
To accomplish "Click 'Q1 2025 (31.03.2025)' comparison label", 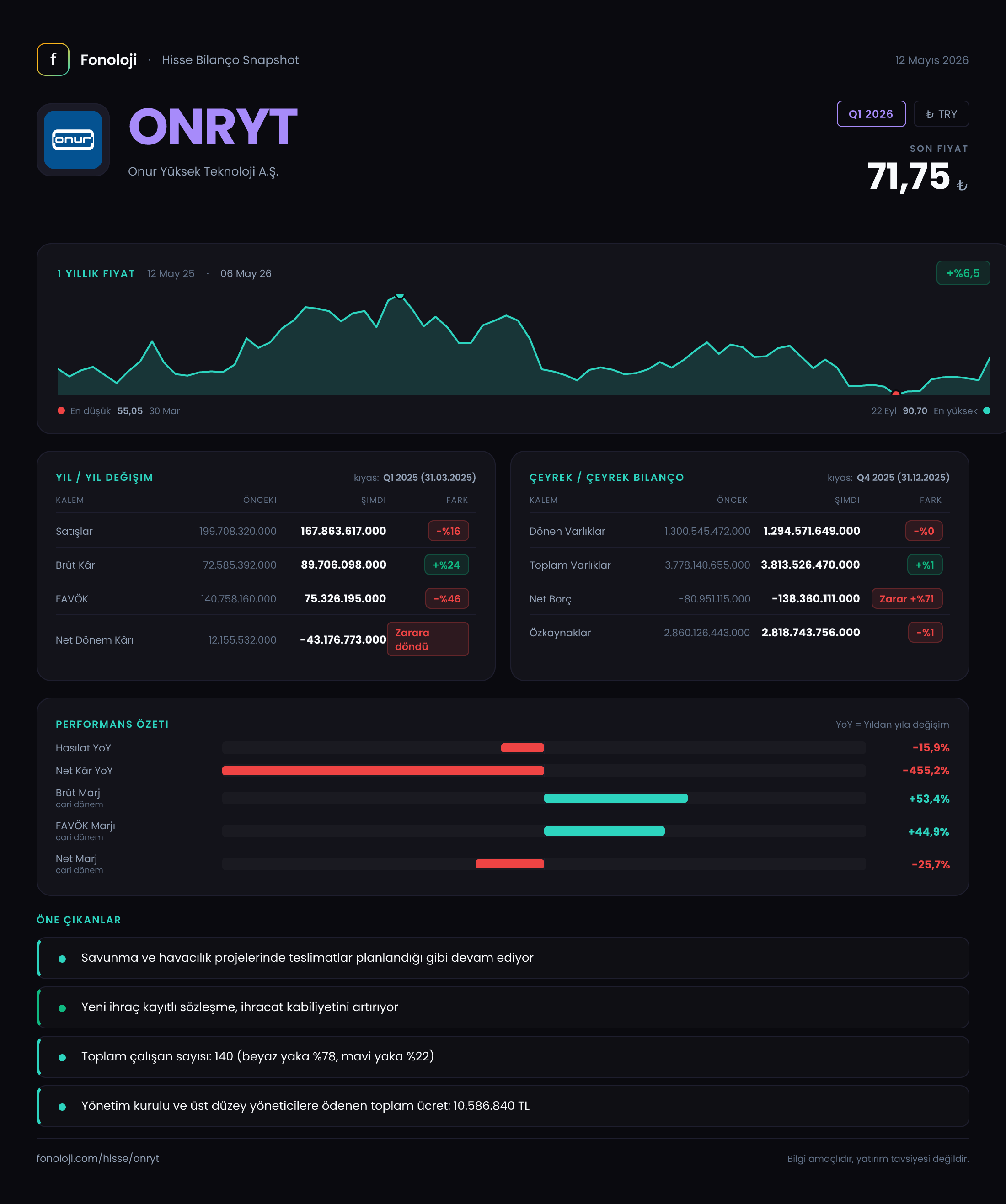I will (429, 478).
